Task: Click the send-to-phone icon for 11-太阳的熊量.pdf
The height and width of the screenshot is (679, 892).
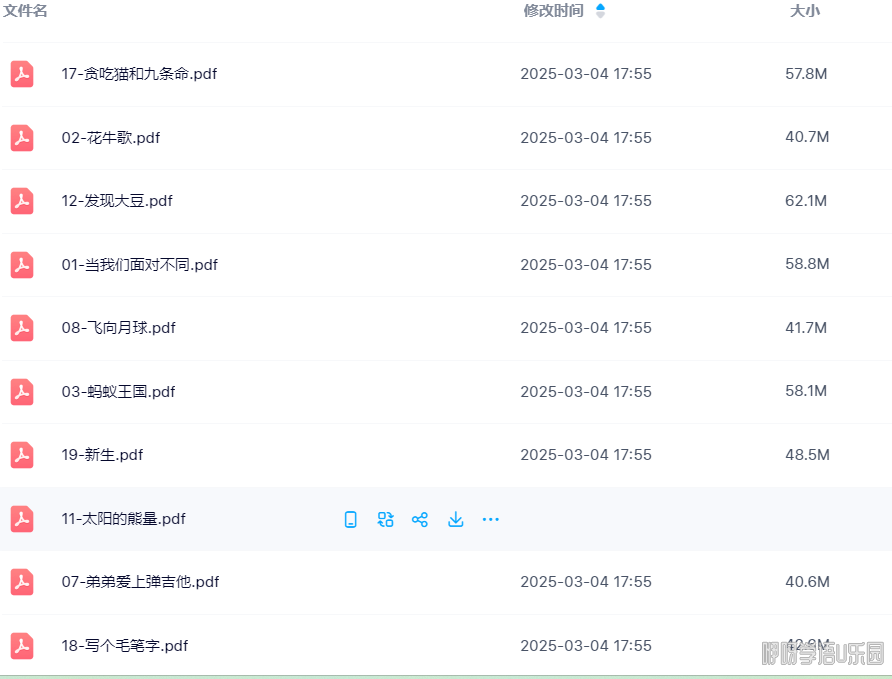Action: click(x=350, y=519)
